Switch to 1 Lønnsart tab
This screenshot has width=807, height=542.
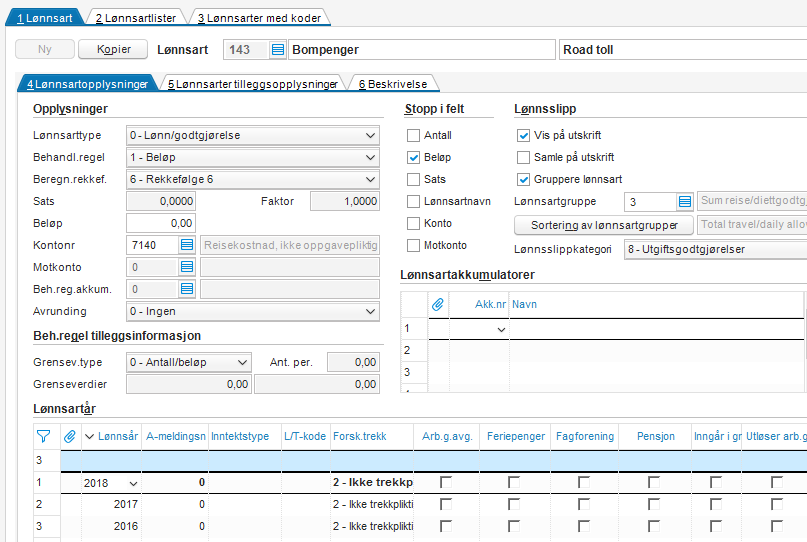[x=44, y=18]
